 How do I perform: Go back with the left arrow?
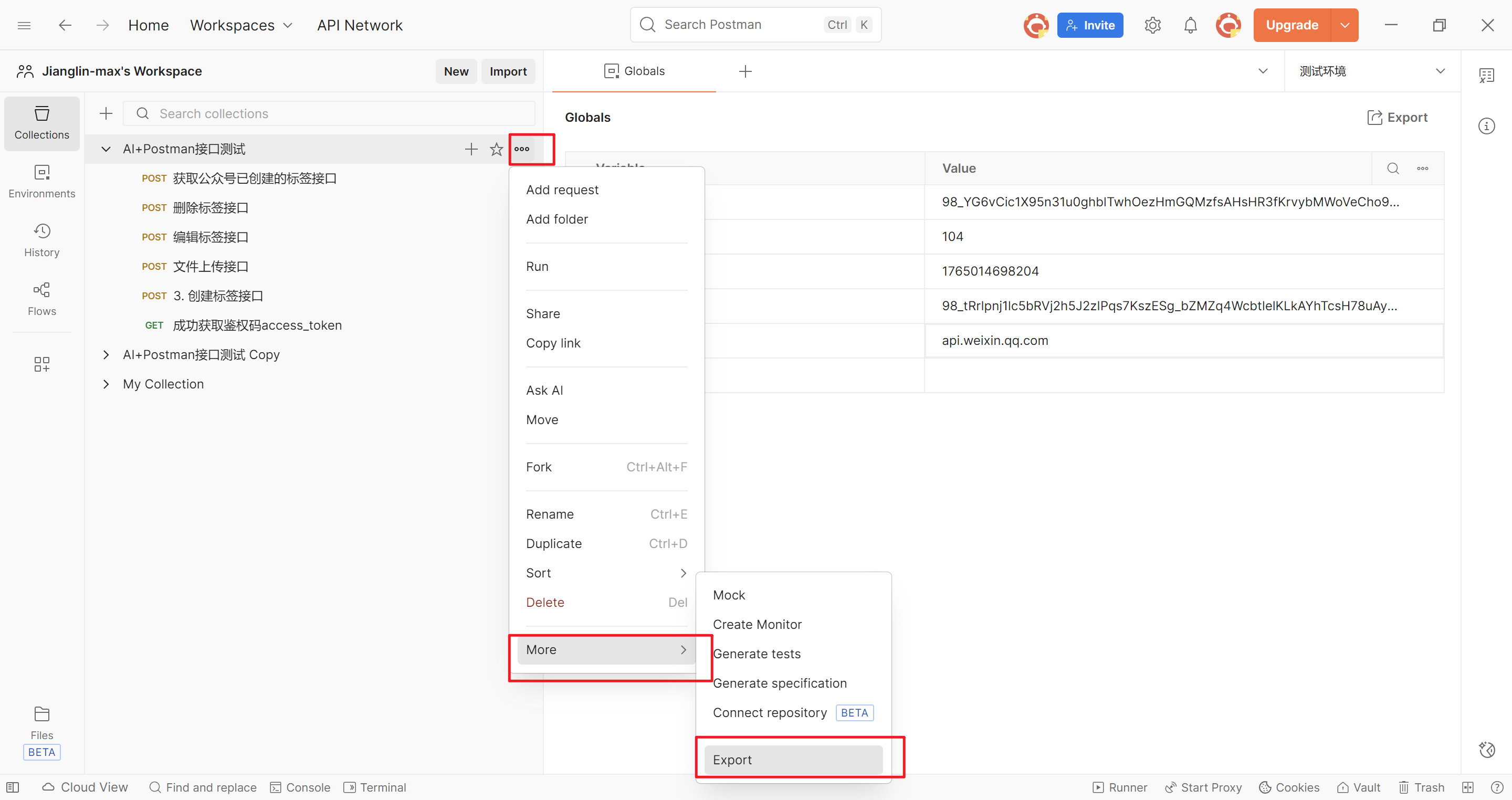click(65, 25)
